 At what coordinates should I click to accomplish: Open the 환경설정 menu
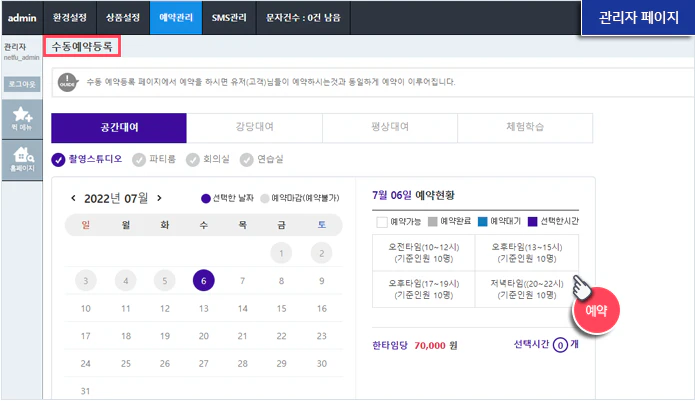click(x=70, y=18)
